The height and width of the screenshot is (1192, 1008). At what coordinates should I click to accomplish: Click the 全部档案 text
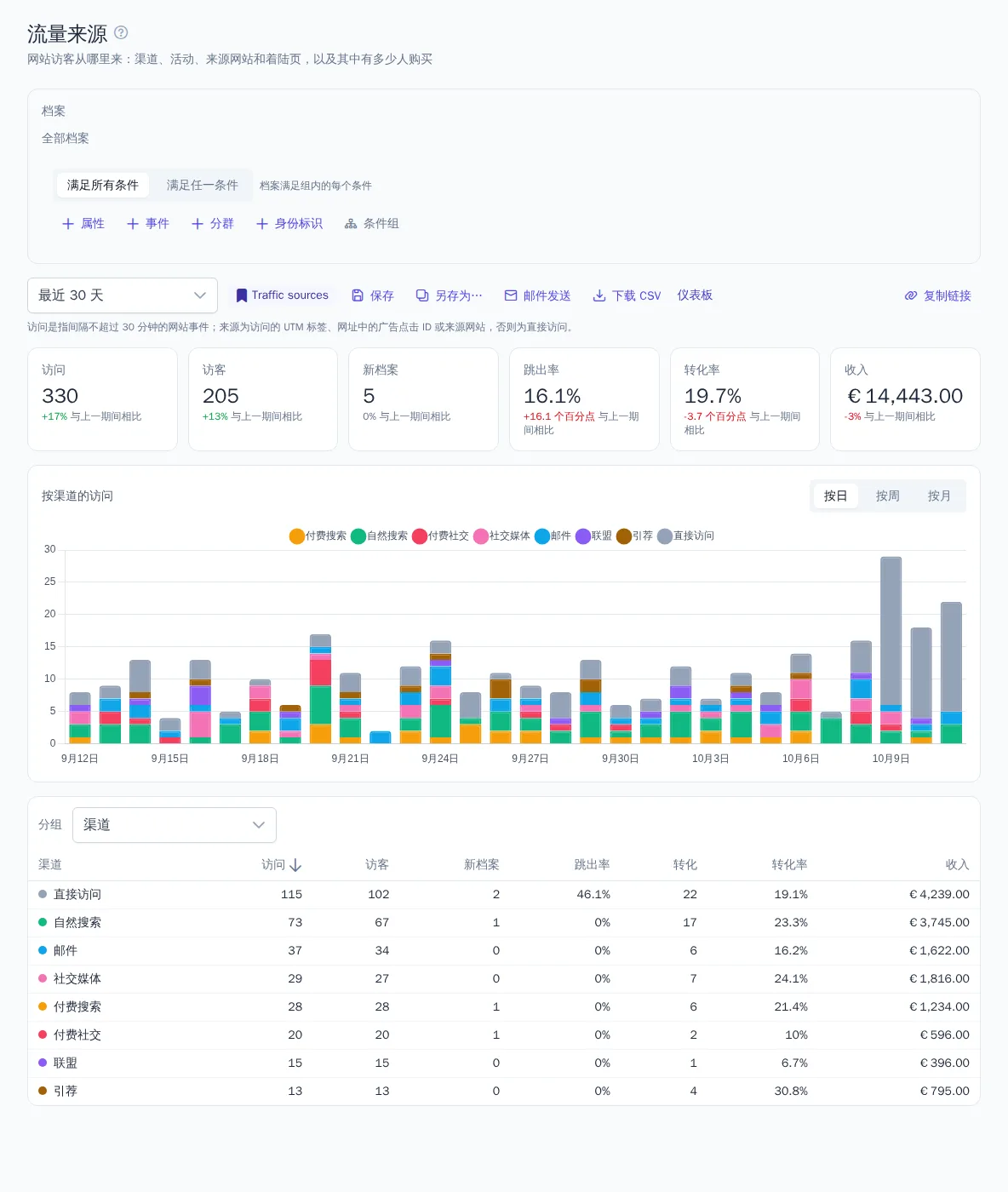click(x=66, y=139)
